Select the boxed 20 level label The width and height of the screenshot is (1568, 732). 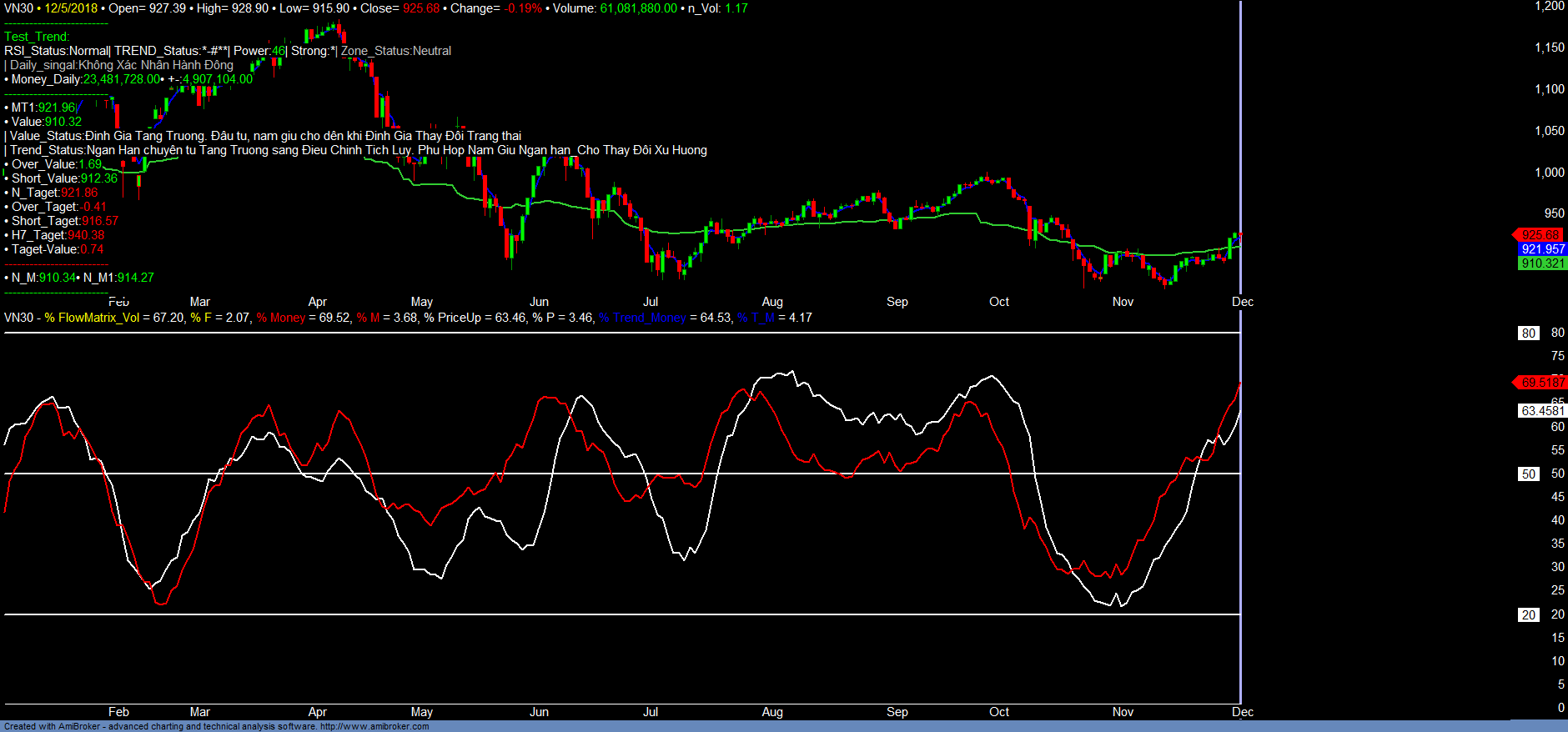point(1528,615)
